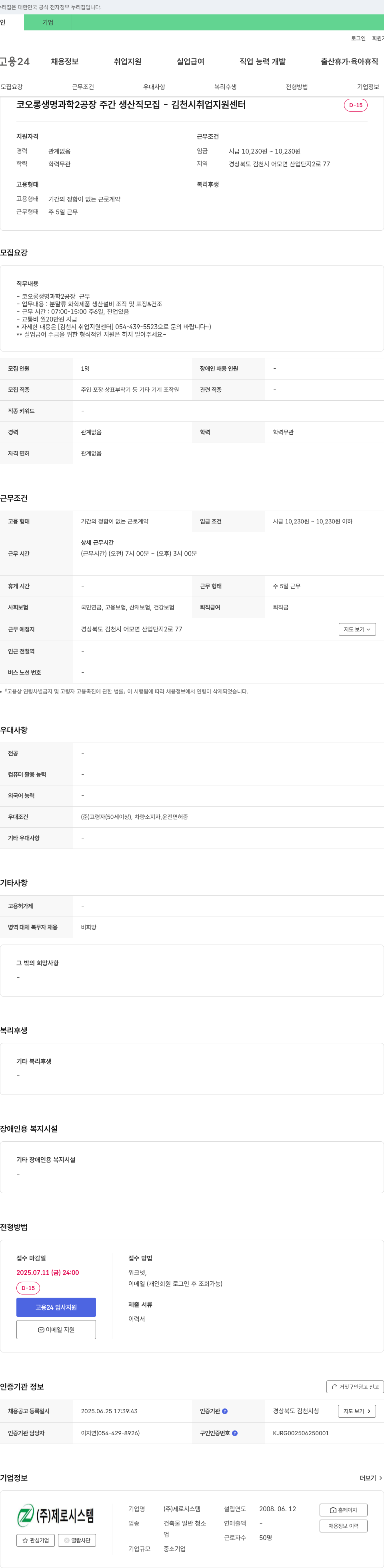
Task: Jump to the 전형방법 section tab
Action: [x=296, y=87]
